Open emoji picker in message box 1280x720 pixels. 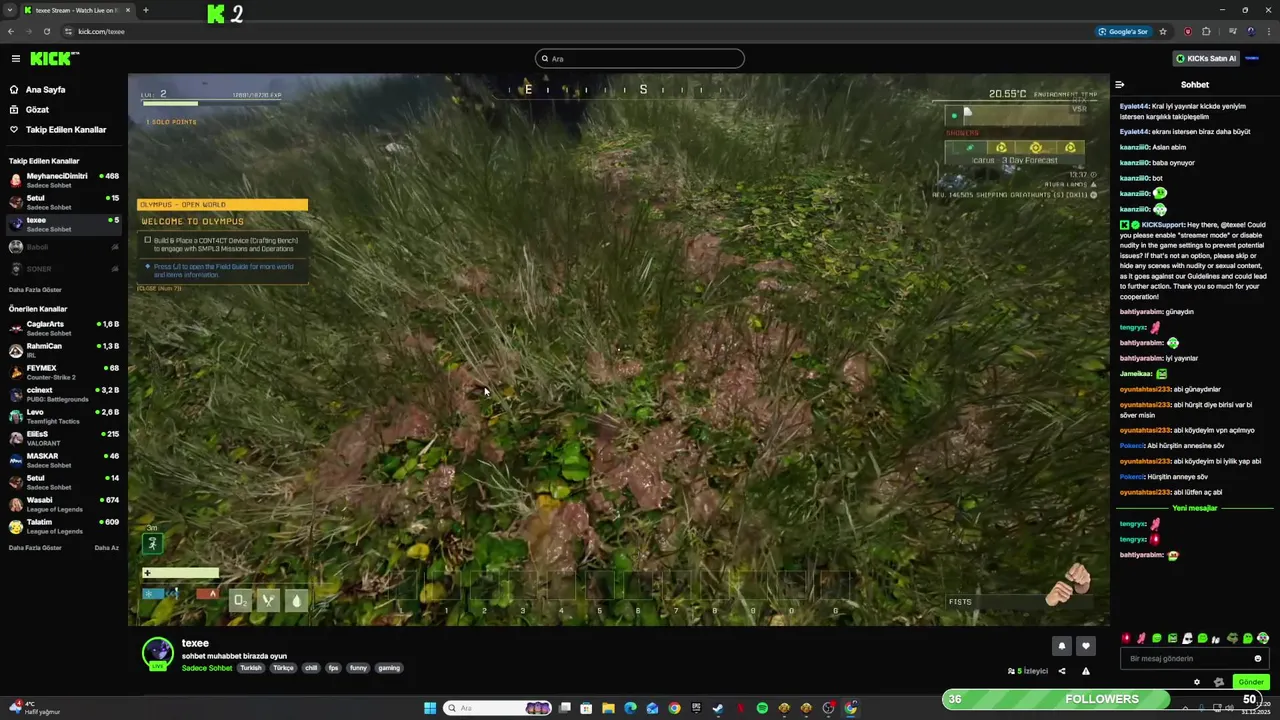click(1258, 659)
